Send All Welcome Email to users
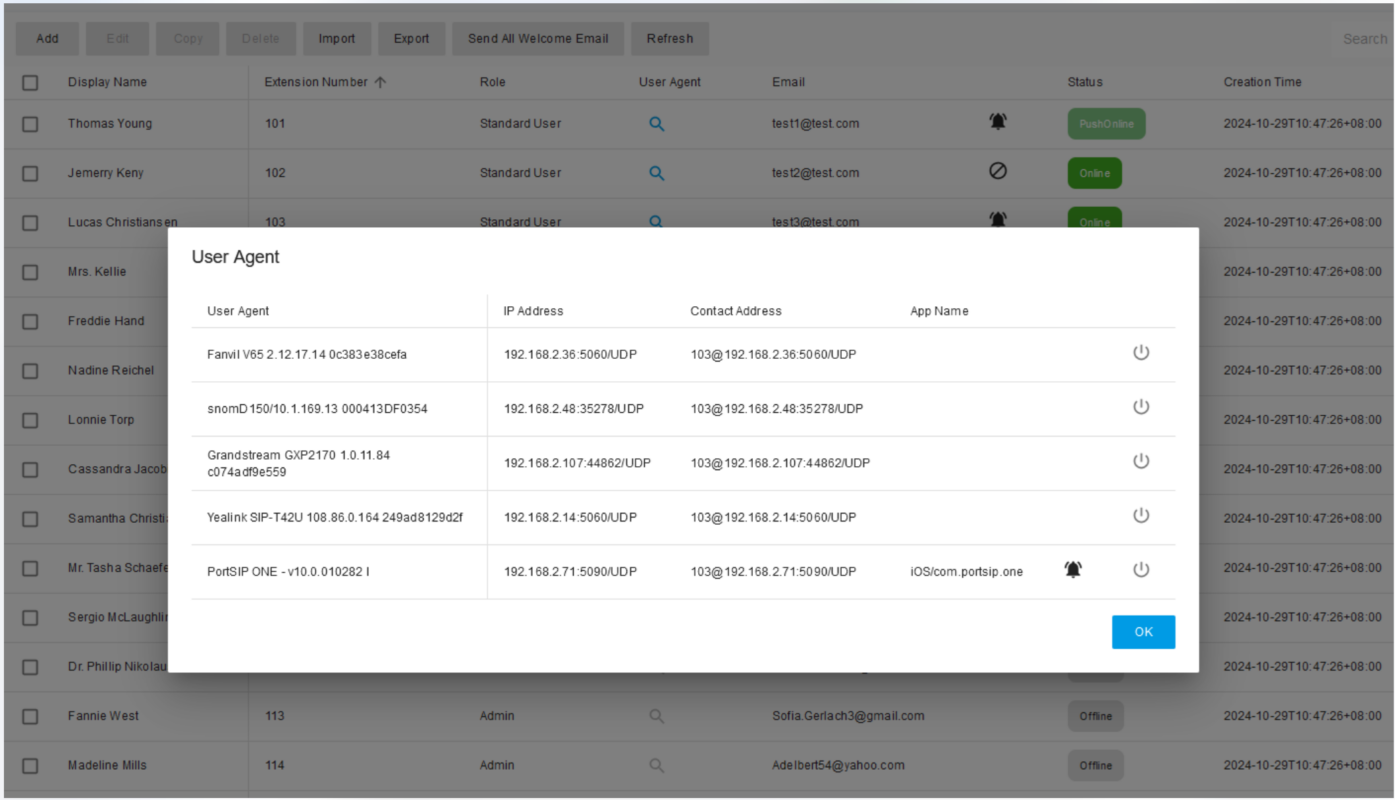Viewport: 1395px width, 800px height. pos(538,38)
